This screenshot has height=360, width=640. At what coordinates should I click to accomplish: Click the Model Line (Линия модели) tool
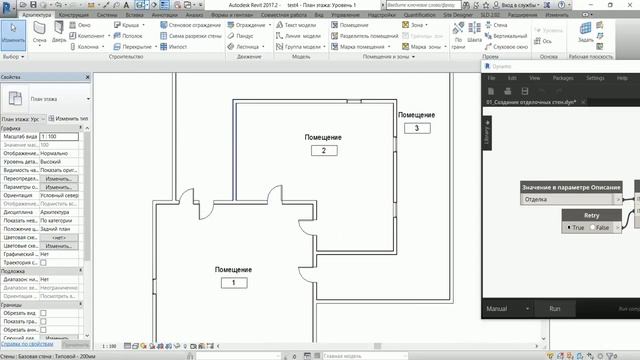point(298,36)
